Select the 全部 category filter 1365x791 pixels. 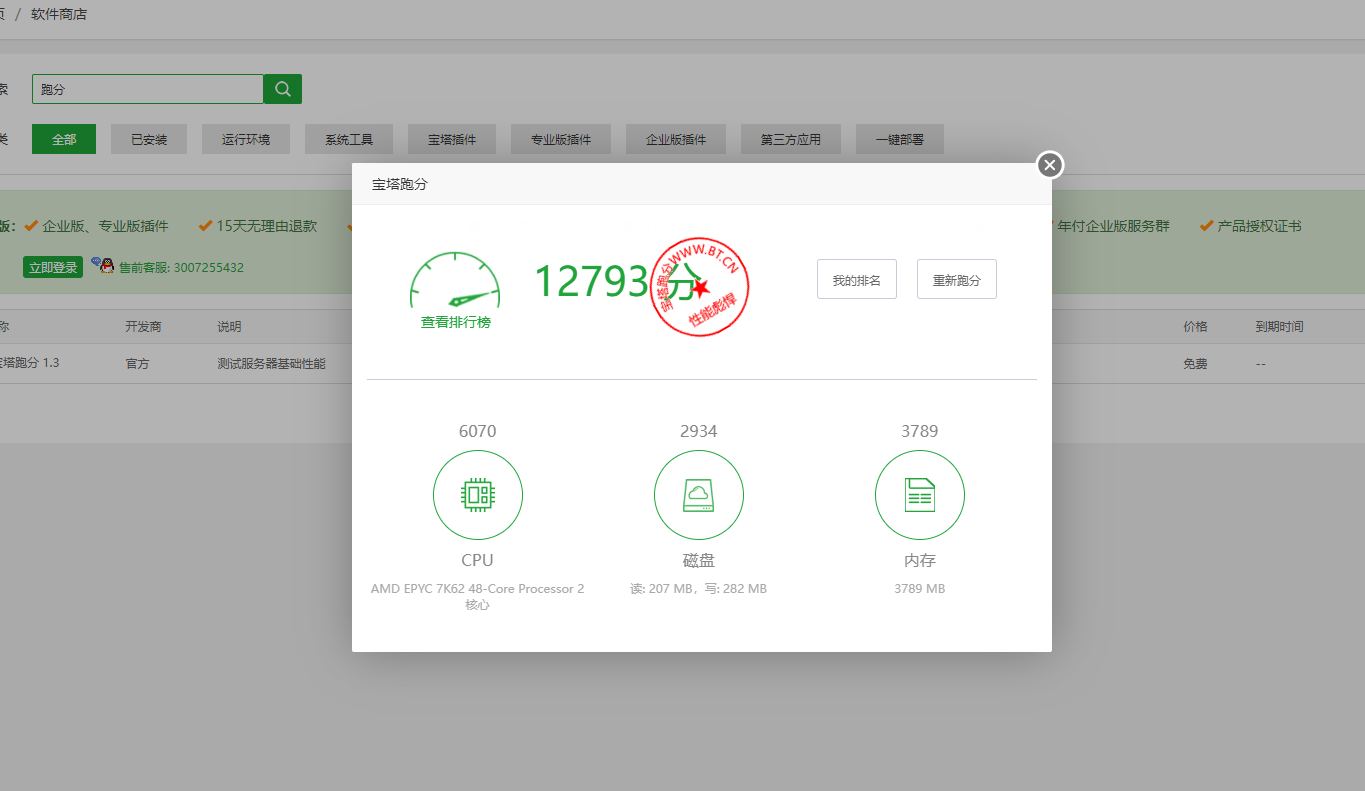pyautogui.click(x=63, y=139)
